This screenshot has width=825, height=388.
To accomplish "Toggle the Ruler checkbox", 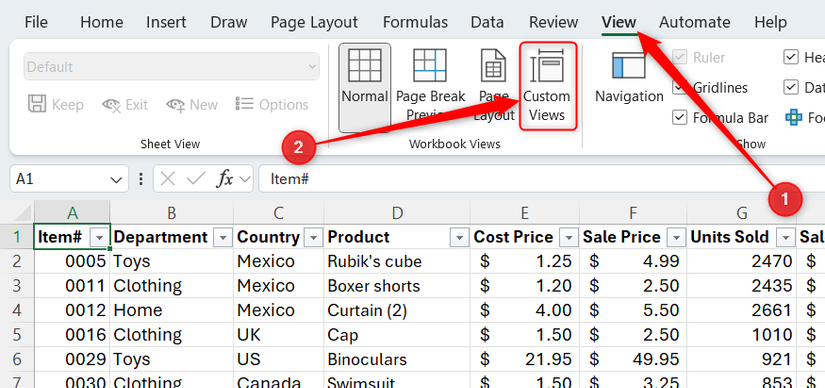I will click(x=680, y=57).
